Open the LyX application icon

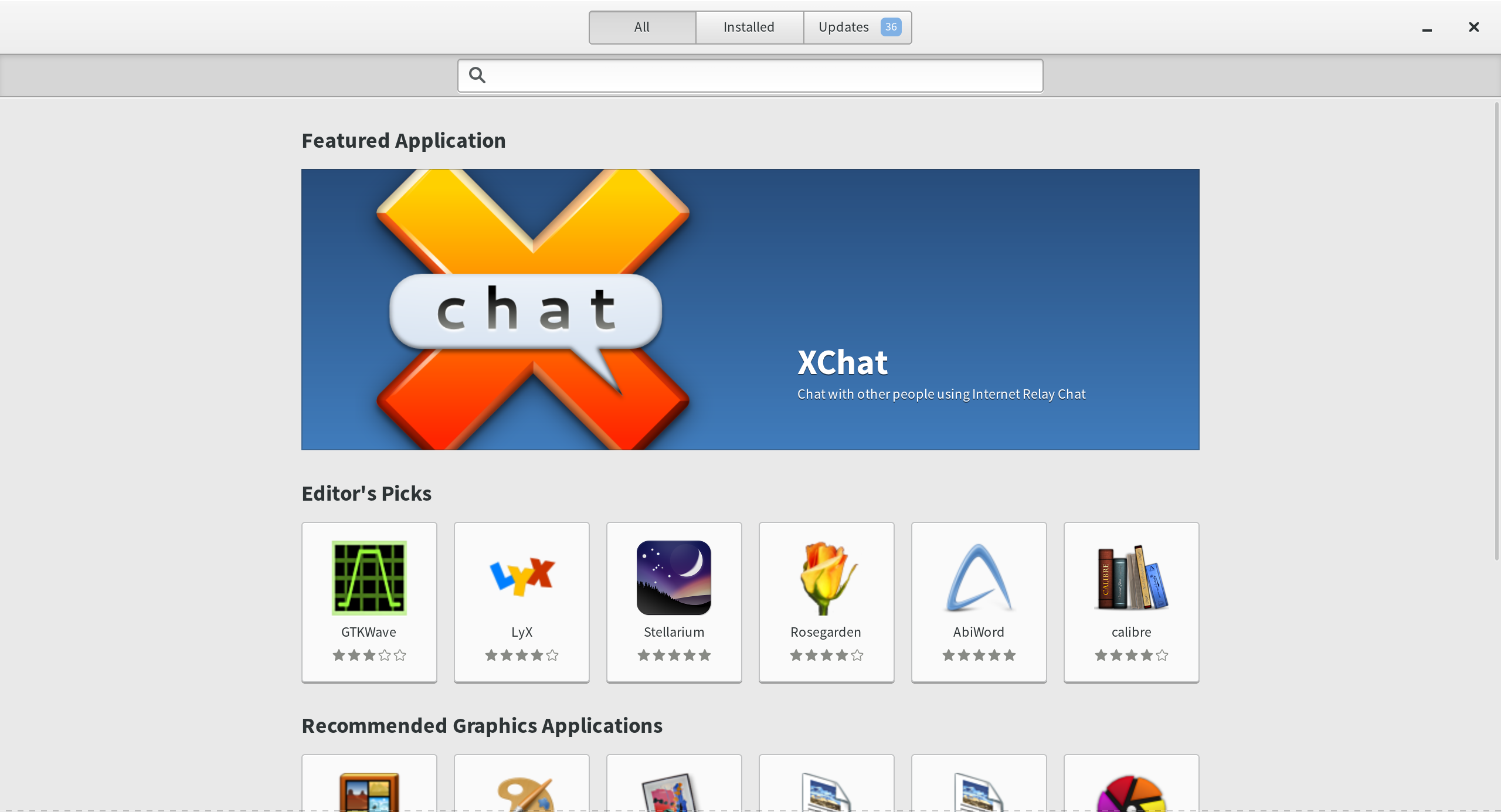(522, 577)
